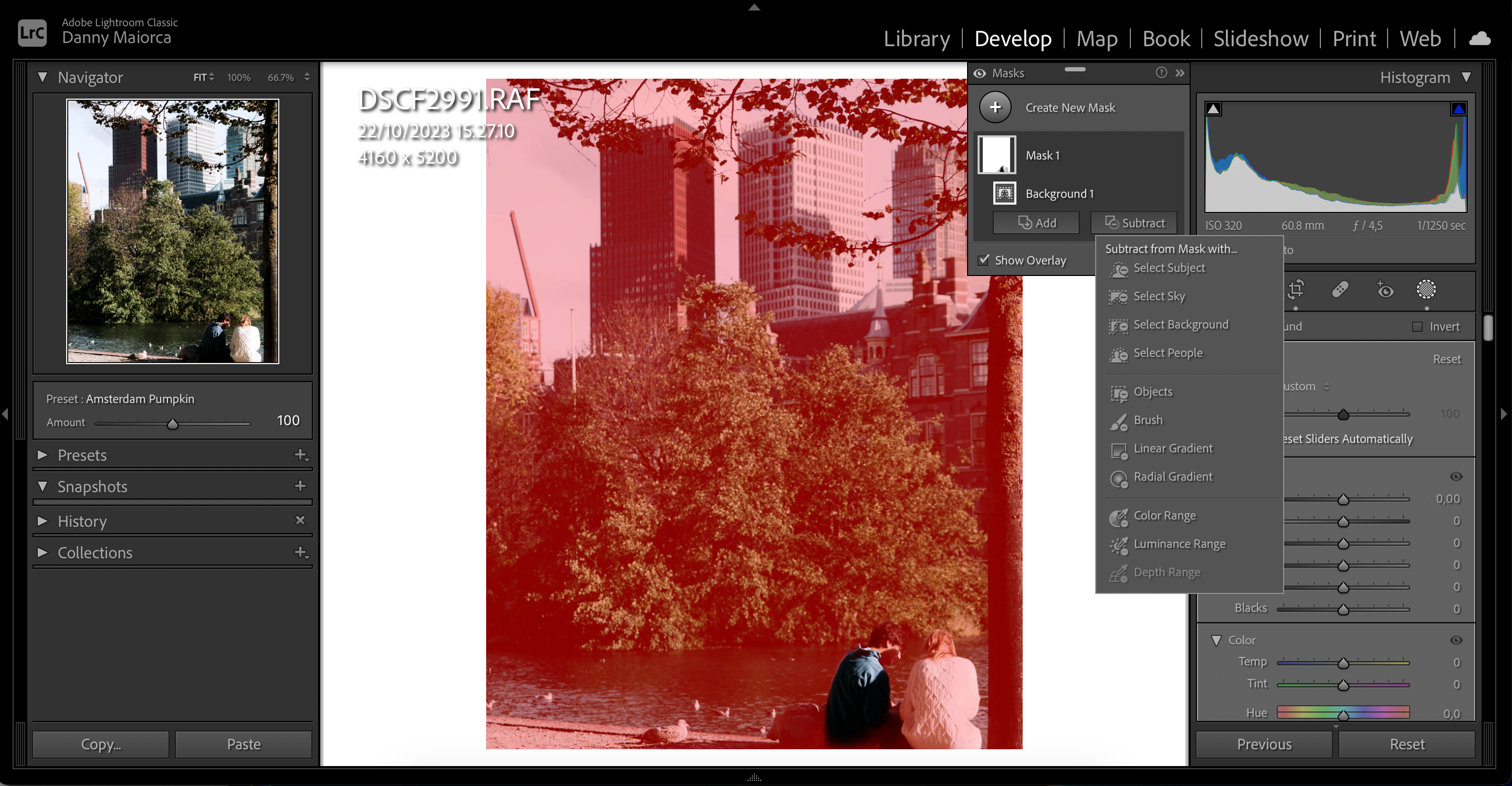Image resolution: width=1512 pixels, height=786 pixels.
Task: Click the Mask 1 thumbnail
Action: tap(996, 154)
